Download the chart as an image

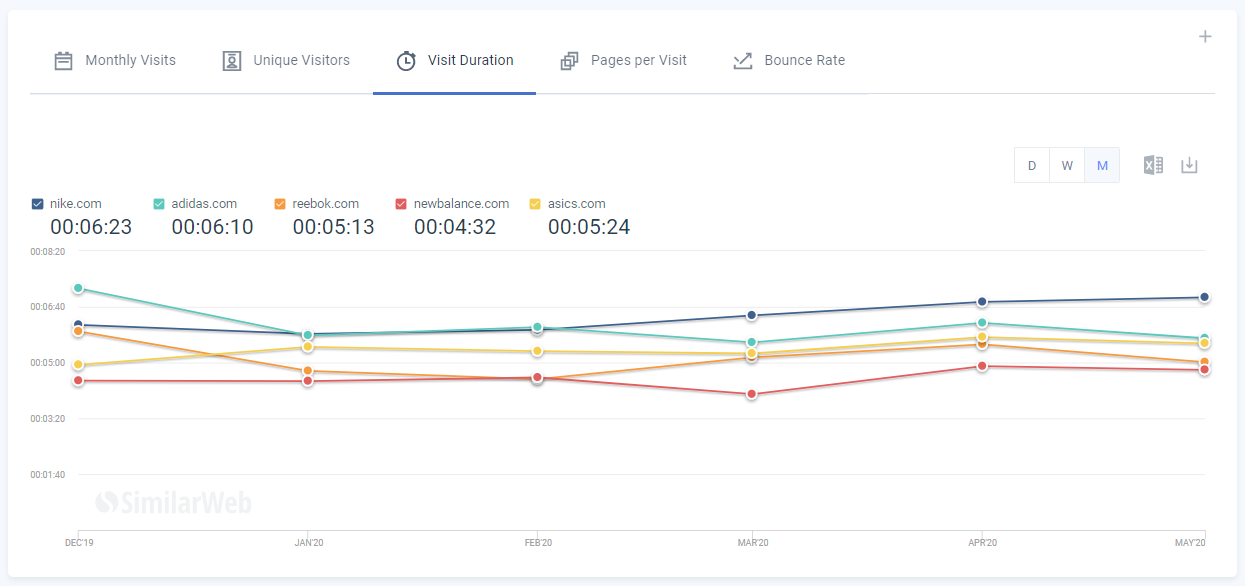click(x=1189, y=165)
